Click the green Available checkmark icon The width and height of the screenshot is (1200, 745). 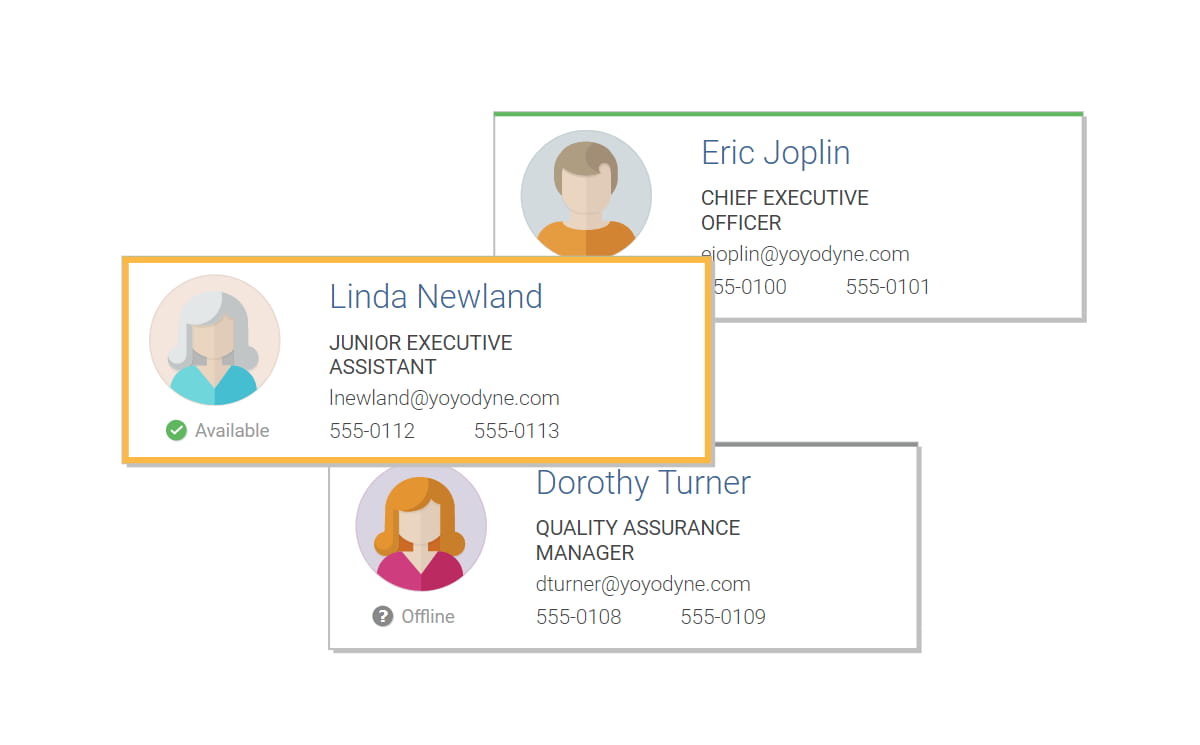[x=176, y=431]
